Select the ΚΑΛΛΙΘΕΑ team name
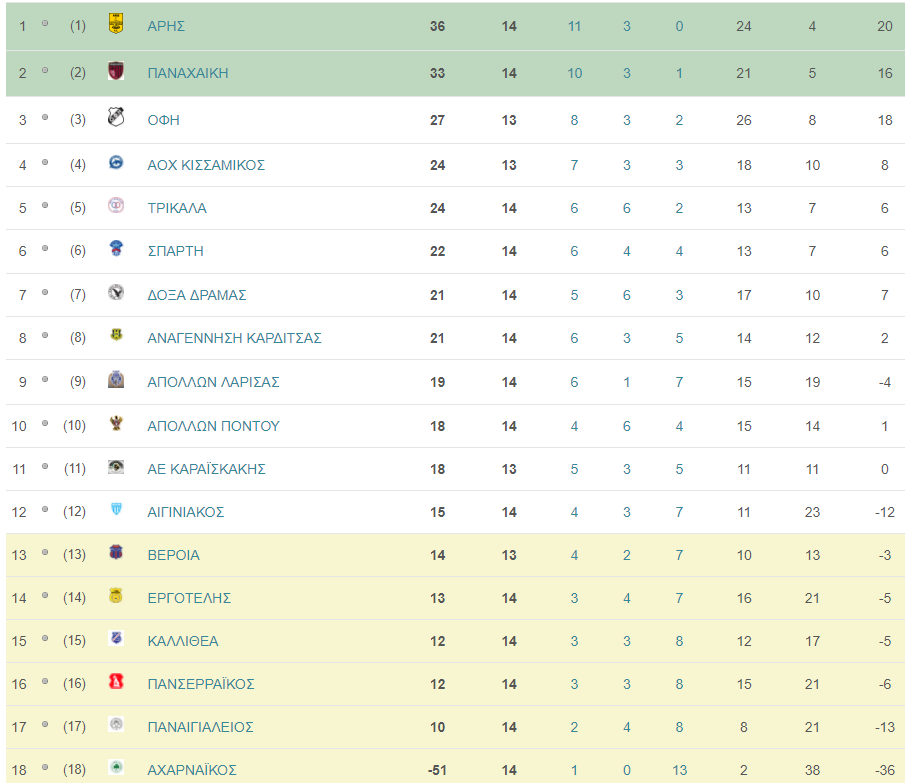Screen dimensions: 905x783 coord(183,641)
